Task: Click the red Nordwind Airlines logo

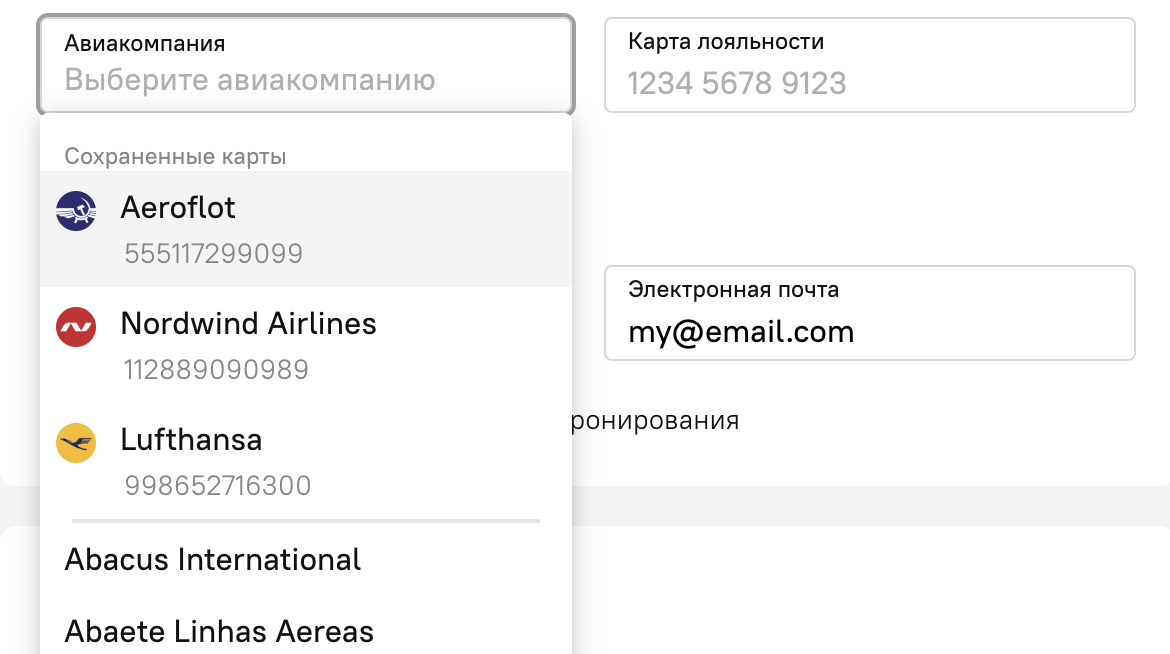Action: [76, 327]
